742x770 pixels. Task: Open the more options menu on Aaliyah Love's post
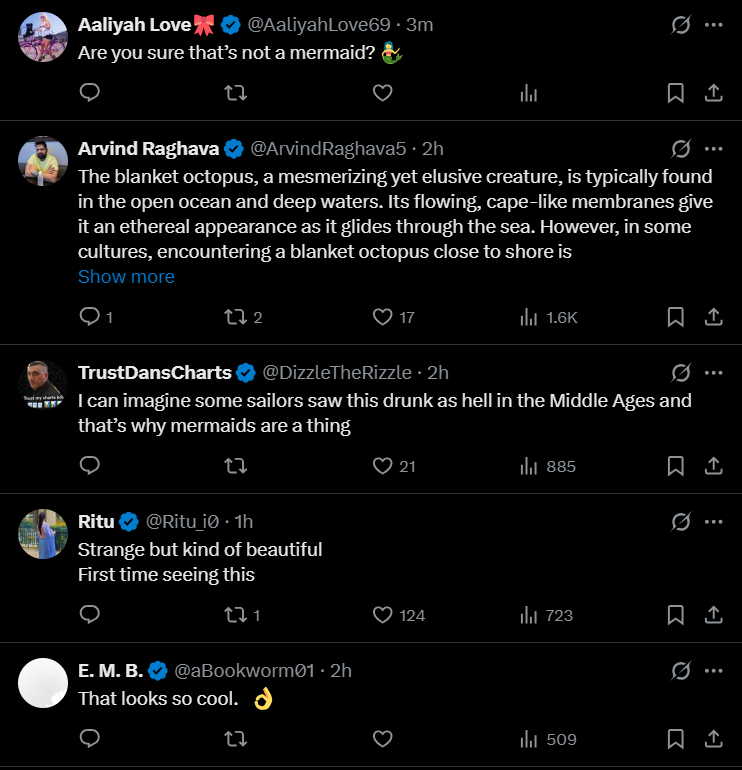pyautogui.click(x=713, y=25)
